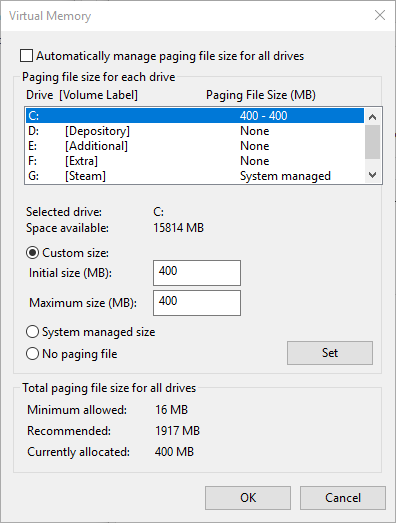Focus the Initial size (MB) field

pos(197,273)
